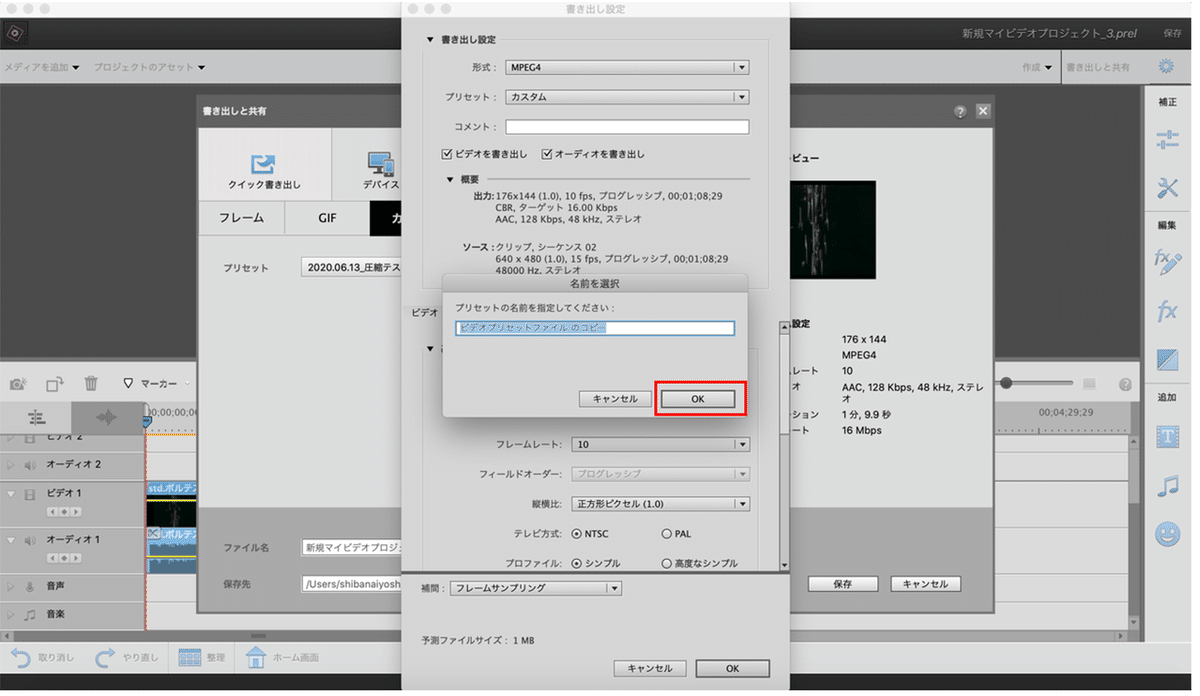1200x696 pixels.
Task: Open the メディアを追加 menu
Action: point(42,67)
